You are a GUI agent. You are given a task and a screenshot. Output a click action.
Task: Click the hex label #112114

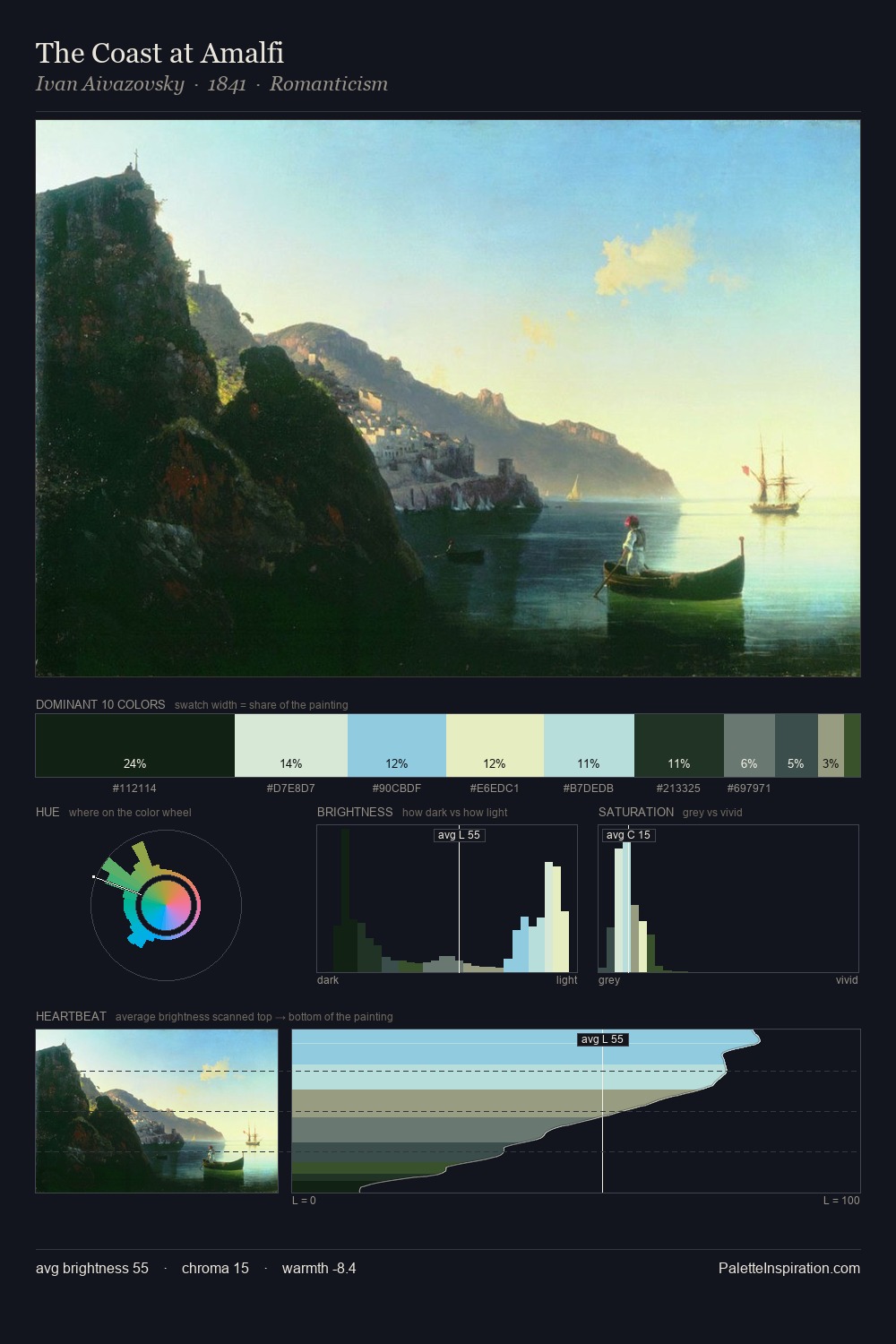tap(134, 788)
